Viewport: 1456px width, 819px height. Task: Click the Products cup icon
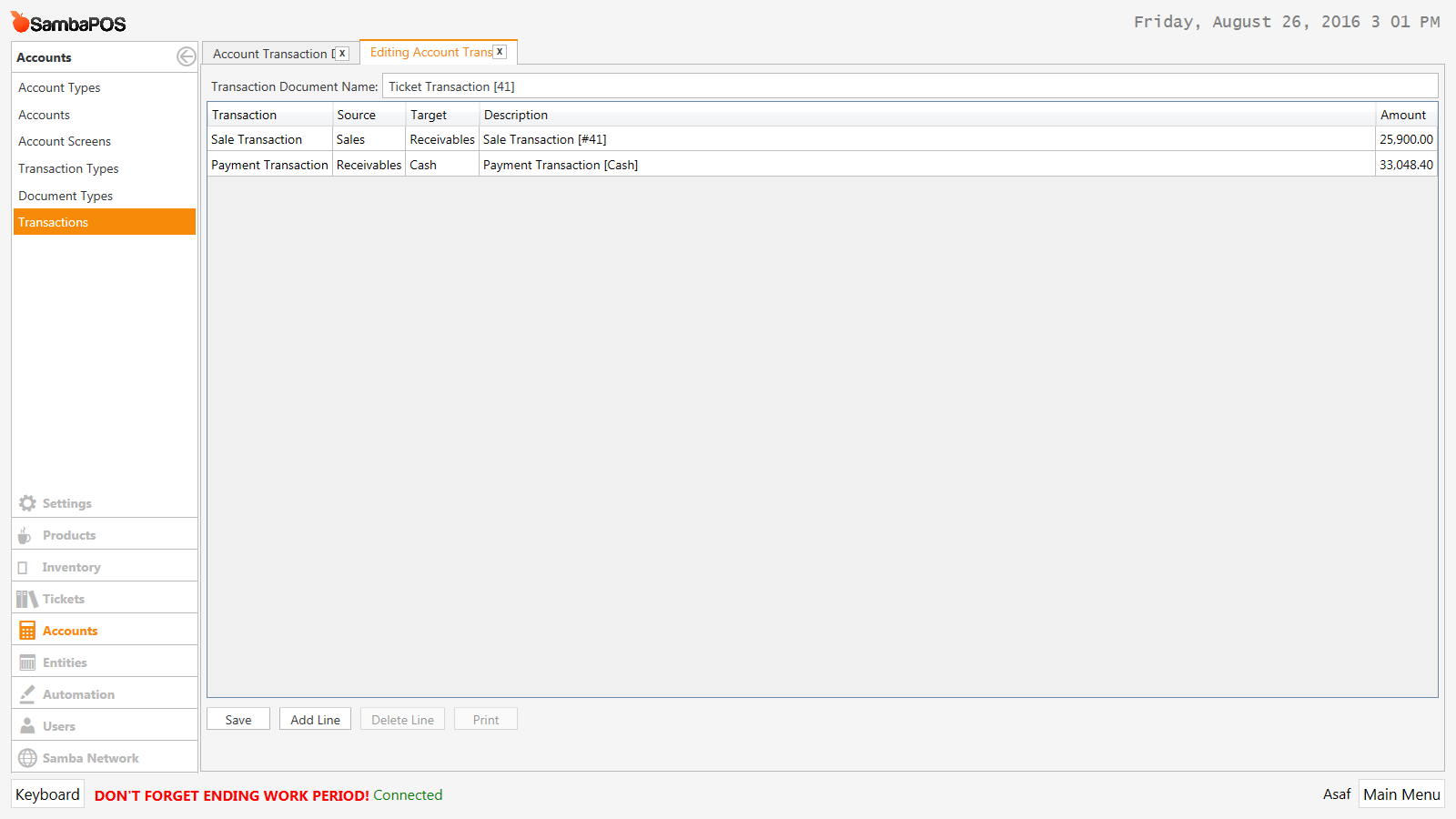(x=25, y=535)
